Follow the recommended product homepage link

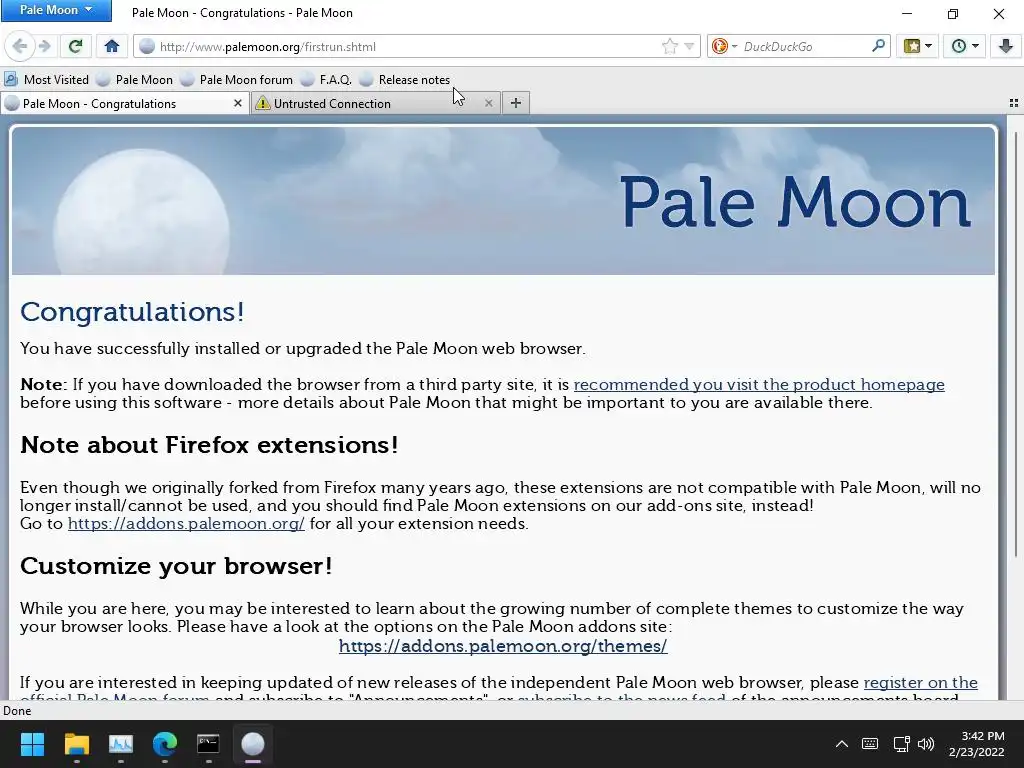point(759,385)
